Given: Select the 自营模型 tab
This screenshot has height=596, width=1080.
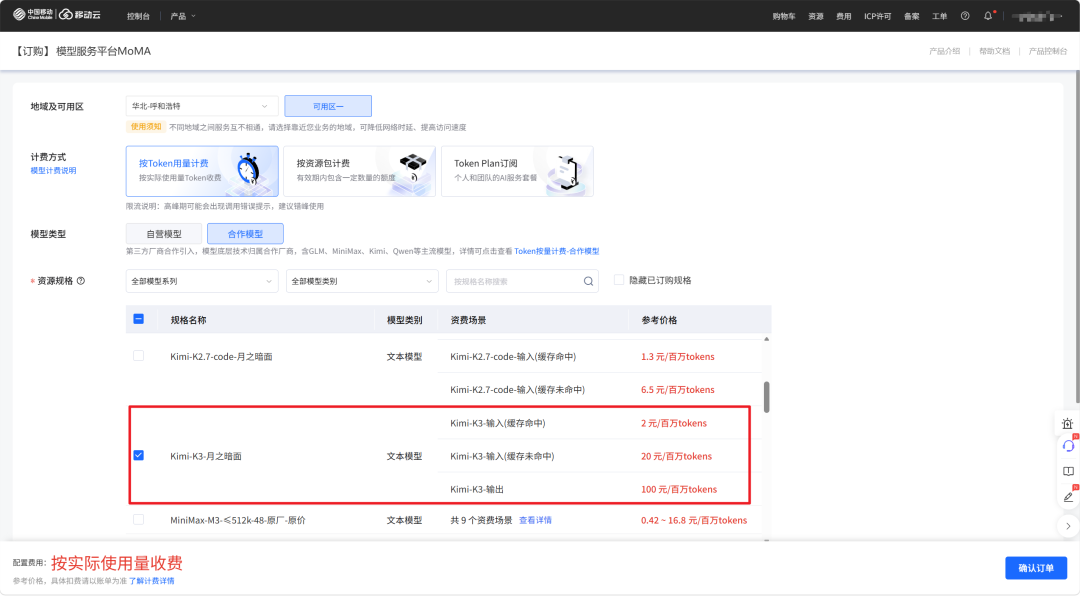Looking at the screenshot, I should click(164, 234).
